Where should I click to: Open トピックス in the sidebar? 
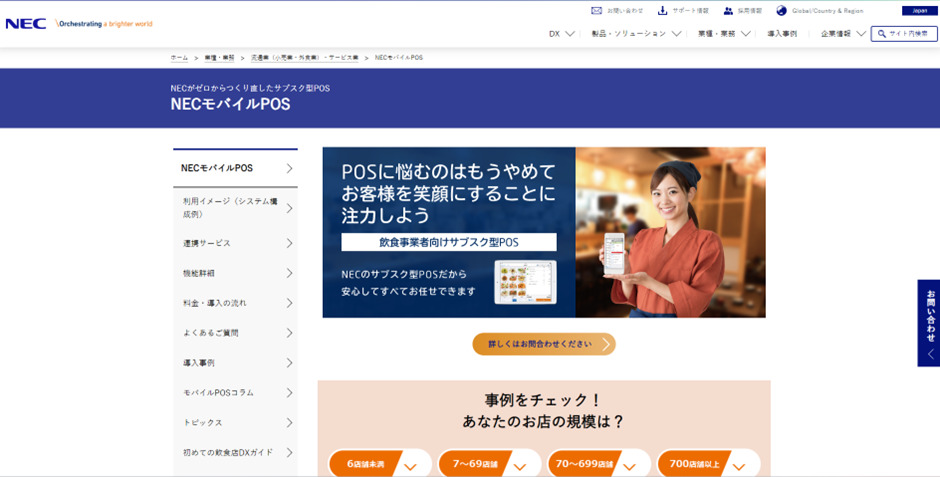point(236,423)
